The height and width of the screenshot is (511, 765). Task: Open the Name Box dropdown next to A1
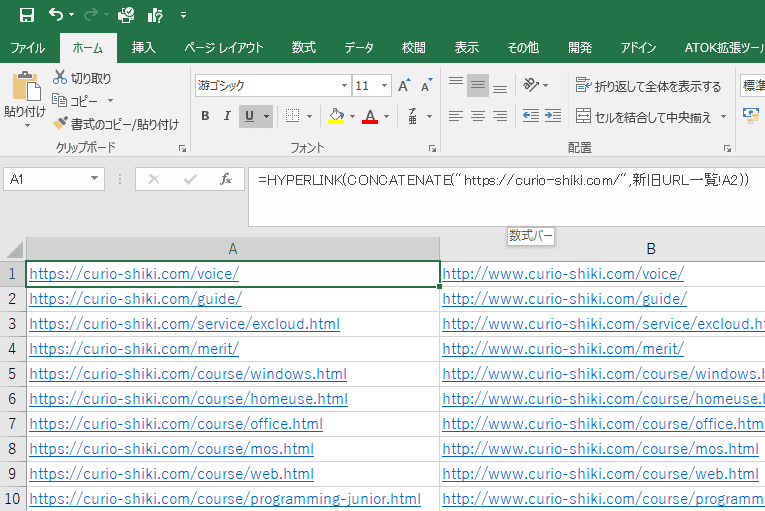(x=95, y=179)
